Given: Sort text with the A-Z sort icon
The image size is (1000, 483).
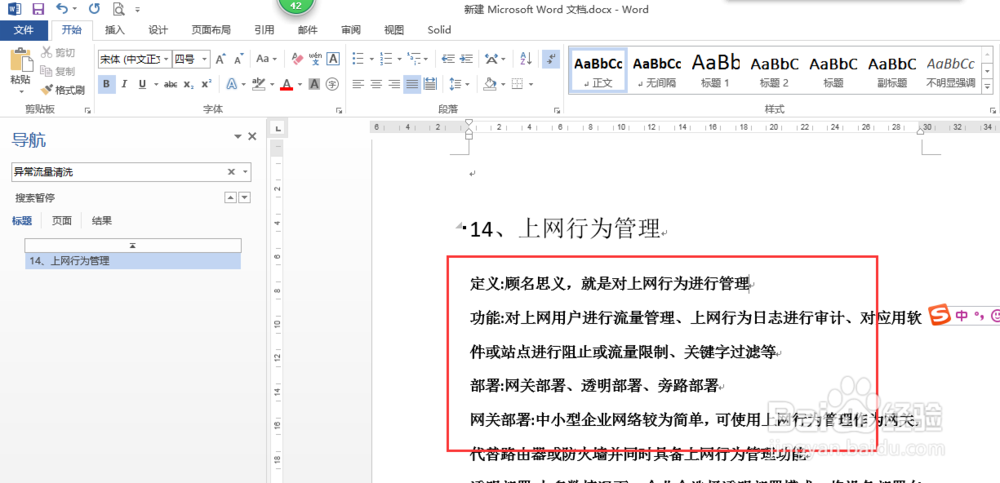Looking at the screenshot, I should [526, 59].
